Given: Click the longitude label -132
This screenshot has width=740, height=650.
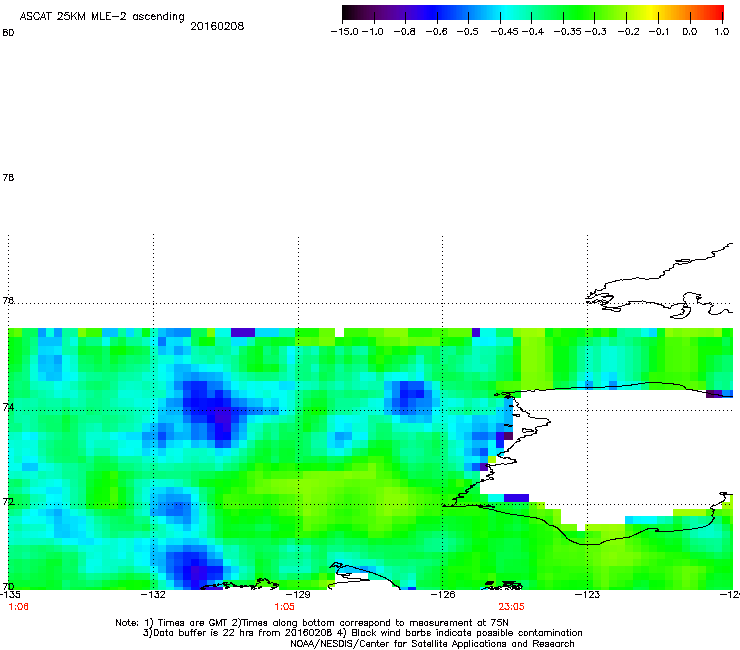Looking at the screenshot, I should (153, 595).
